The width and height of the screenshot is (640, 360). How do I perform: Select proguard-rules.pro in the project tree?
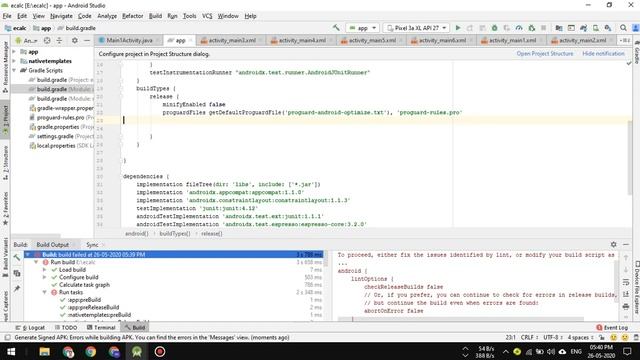[60, 118]
